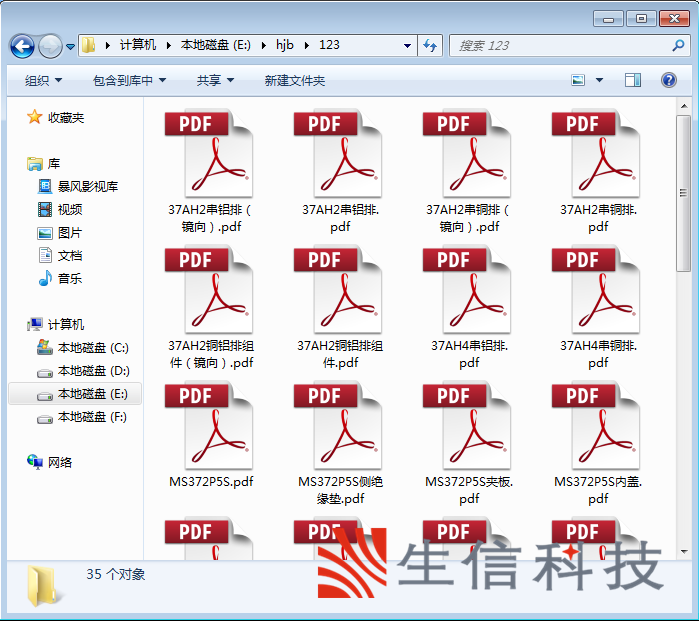699x621 pixels.
Task: Select file MS372P5S夹板.pdf
Action: pyautogui.click(x=469, y=443)
